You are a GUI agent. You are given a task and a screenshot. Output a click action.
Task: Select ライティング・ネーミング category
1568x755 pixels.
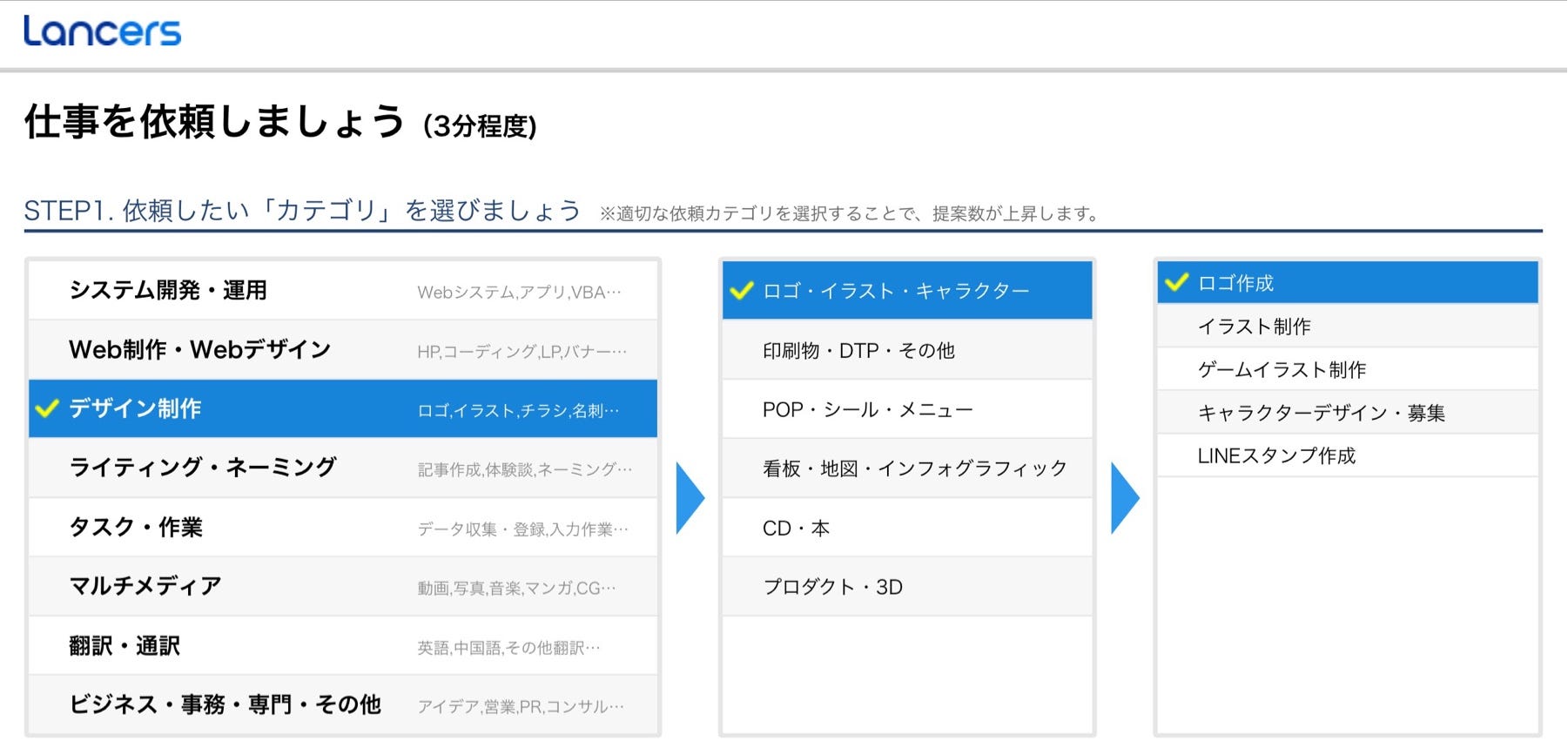coord(343,468)
